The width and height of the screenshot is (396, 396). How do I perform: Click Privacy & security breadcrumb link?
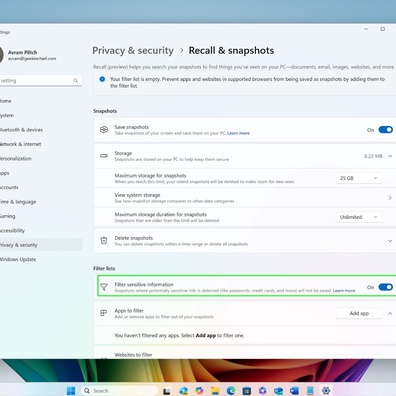click(133, 51)
